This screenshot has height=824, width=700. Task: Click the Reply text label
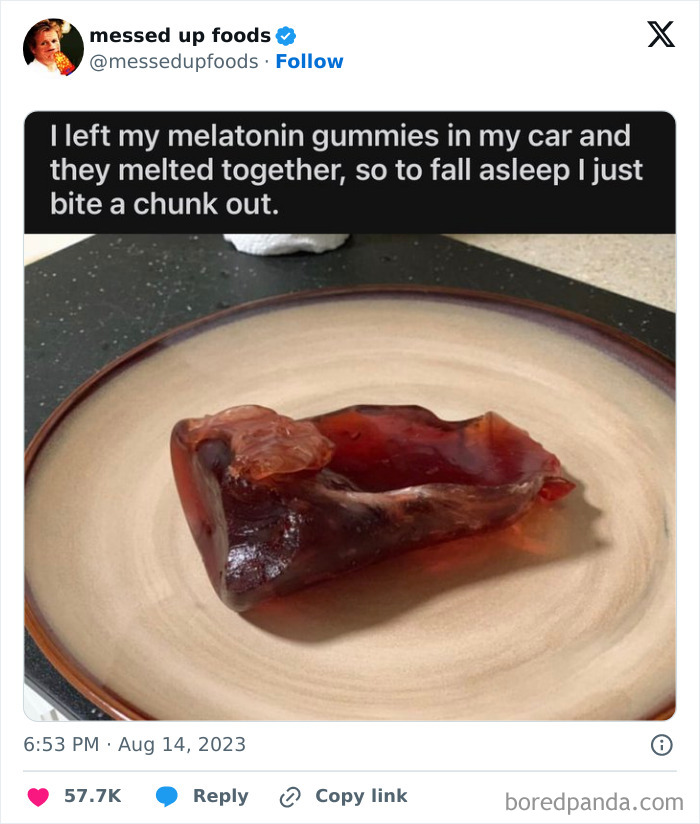pos(221,796)
